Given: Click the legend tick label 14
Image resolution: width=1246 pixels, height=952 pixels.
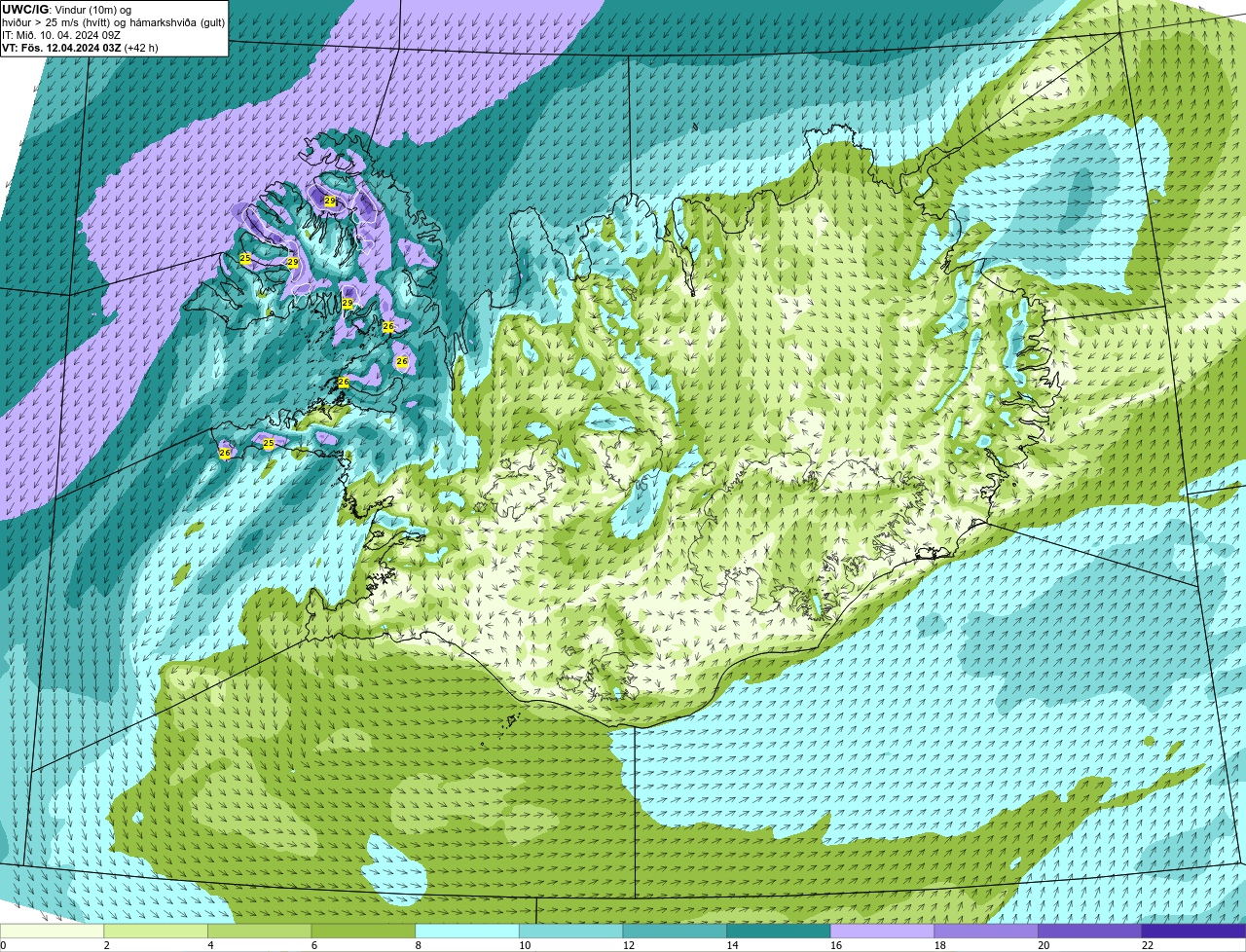Looking at the screenshot, I should (x=732, y=945).
